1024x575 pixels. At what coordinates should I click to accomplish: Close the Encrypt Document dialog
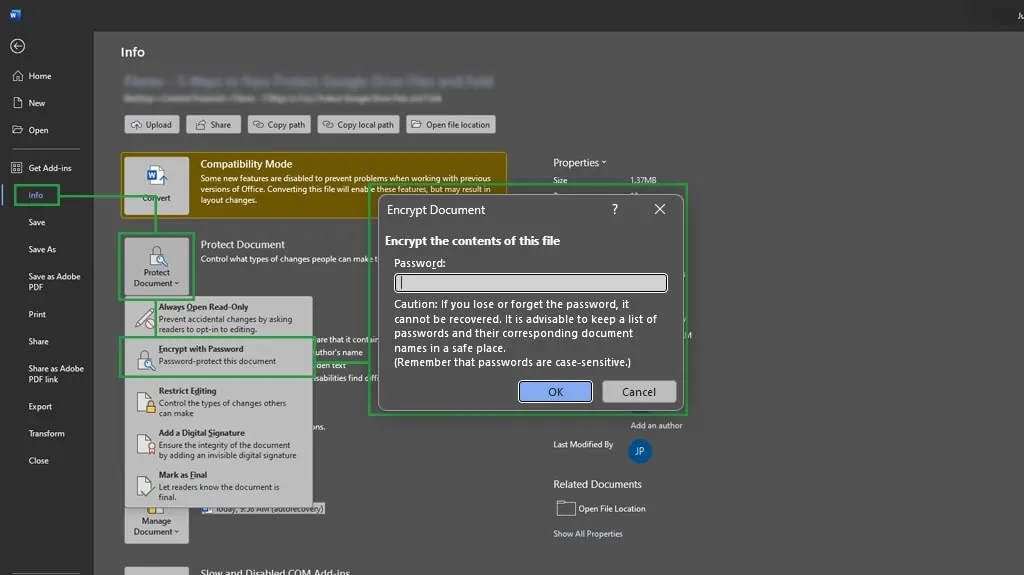[x=660, y=209]
